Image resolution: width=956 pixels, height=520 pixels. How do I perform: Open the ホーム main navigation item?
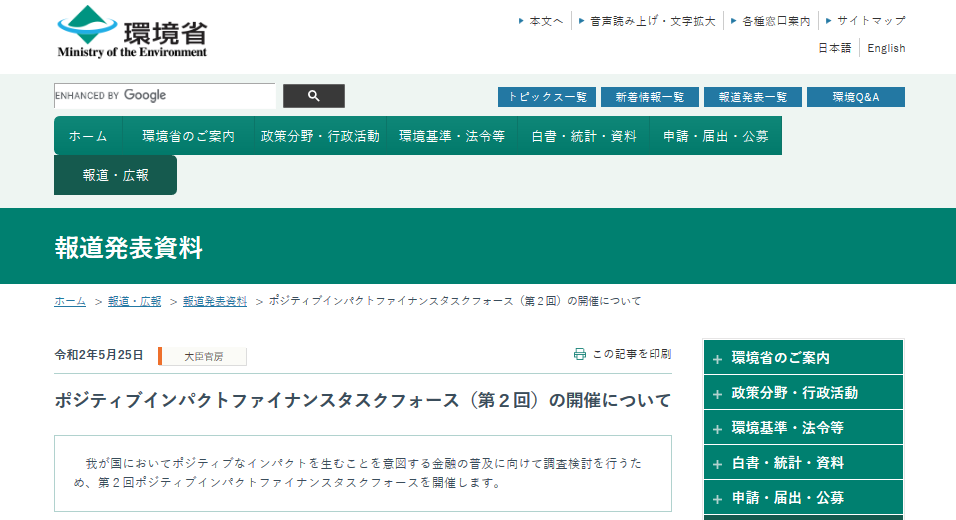(88, 136)
